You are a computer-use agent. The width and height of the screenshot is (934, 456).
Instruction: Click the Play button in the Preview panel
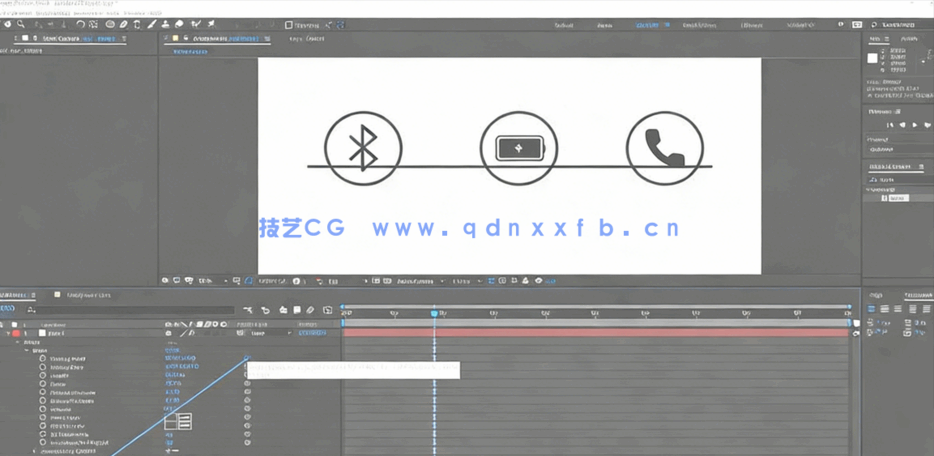pos(914,125)
